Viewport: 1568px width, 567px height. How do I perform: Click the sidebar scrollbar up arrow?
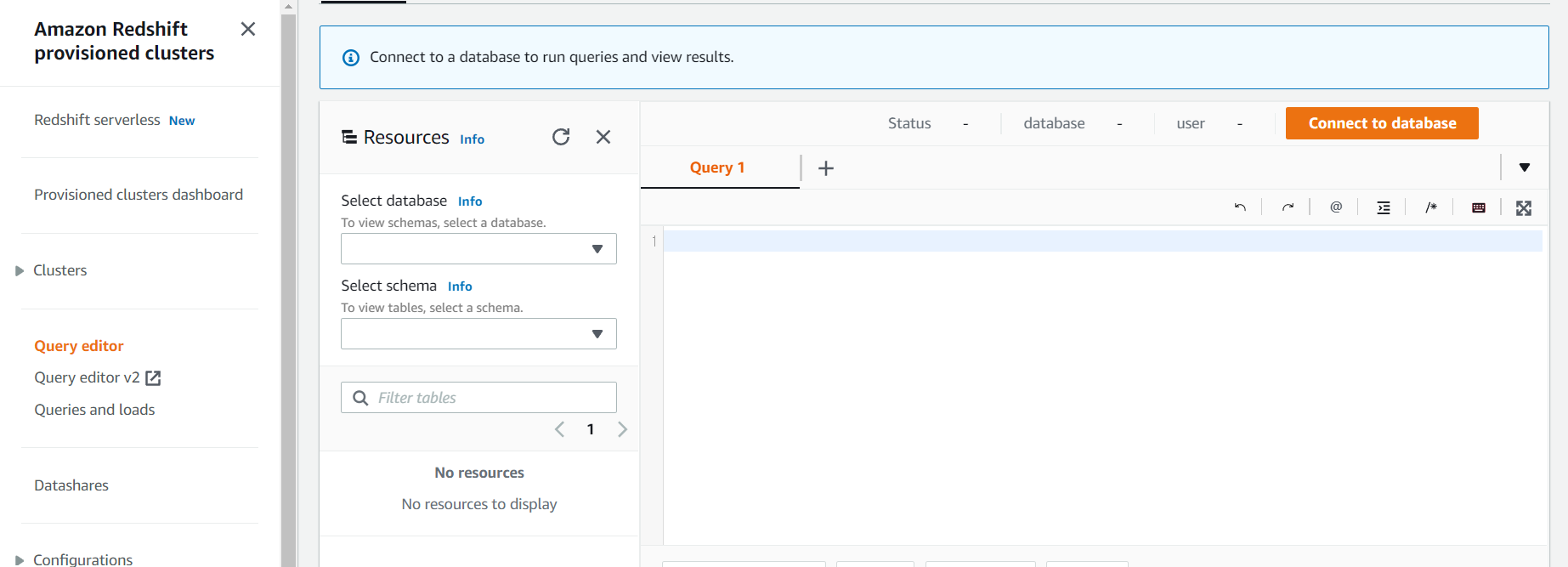click(289, 6)
